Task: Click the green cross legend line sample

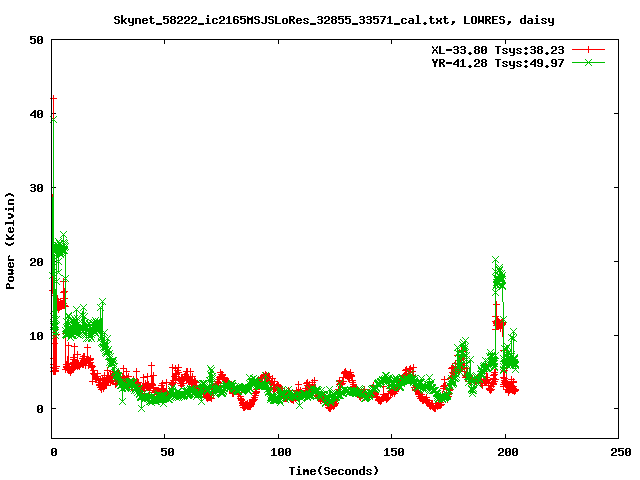Action: point(588,62)
